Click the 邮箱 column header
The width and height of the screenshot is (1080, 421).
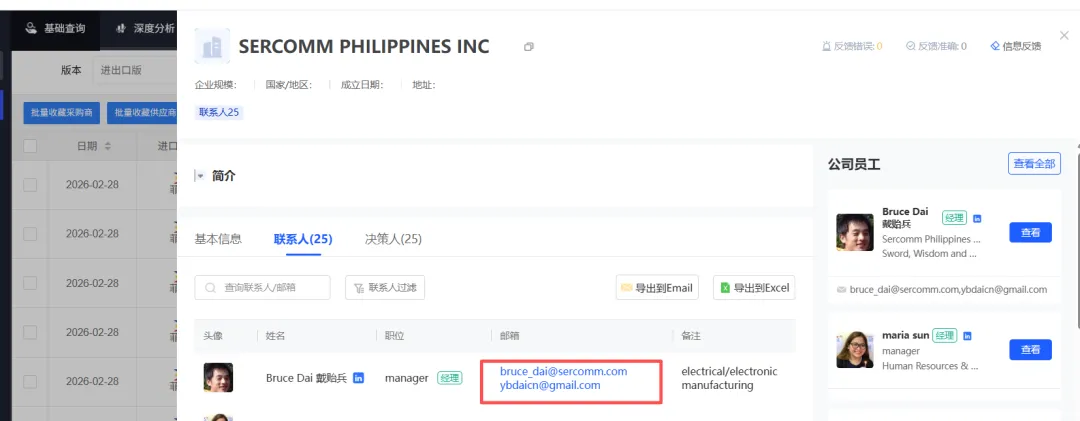(510, 336)
